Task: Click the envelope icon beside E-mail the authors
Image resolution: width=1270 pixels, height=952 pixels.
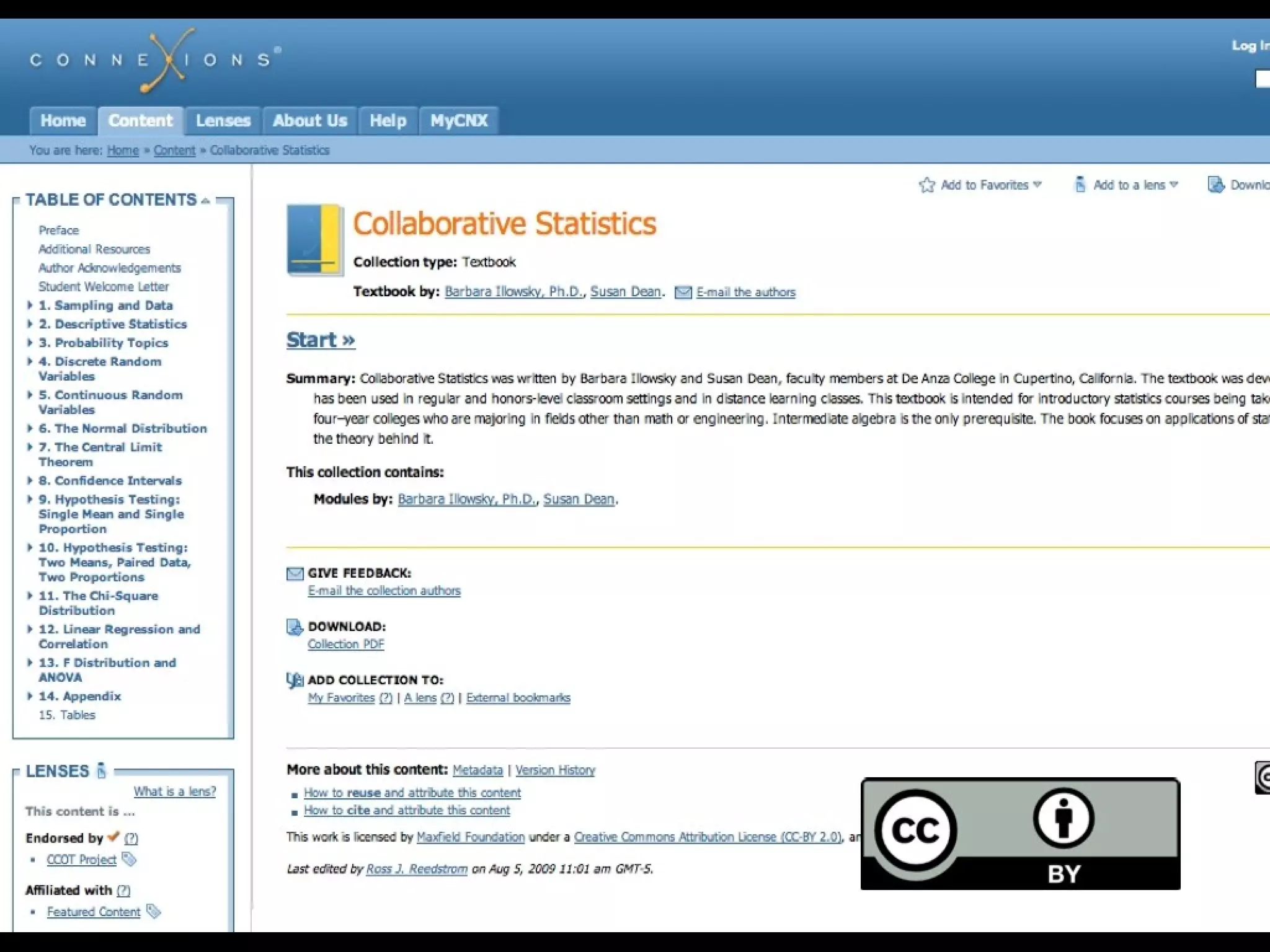Action: [x=683, y=293]
